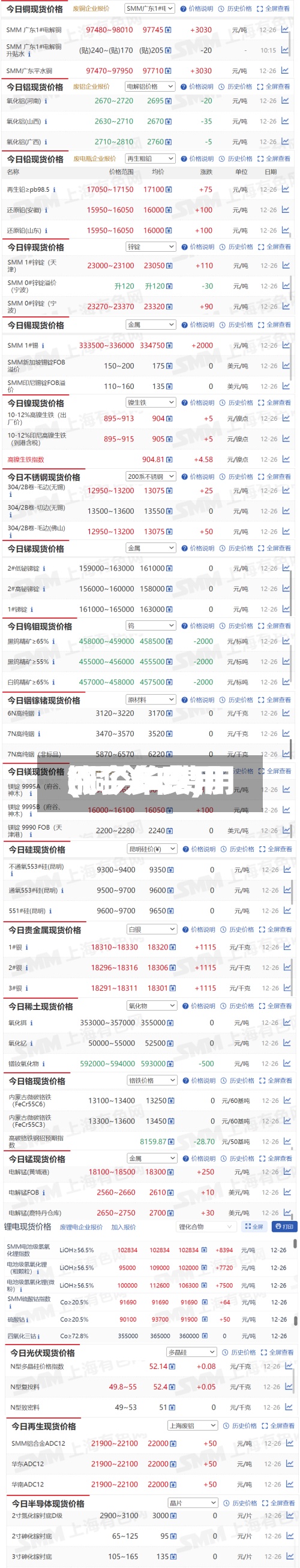Image resolution: width=300 pixels, height=1568 pixels.
Task: Open trend chart for 2寸氮化镓衬底D级
Action: (x=289, y=1516)
